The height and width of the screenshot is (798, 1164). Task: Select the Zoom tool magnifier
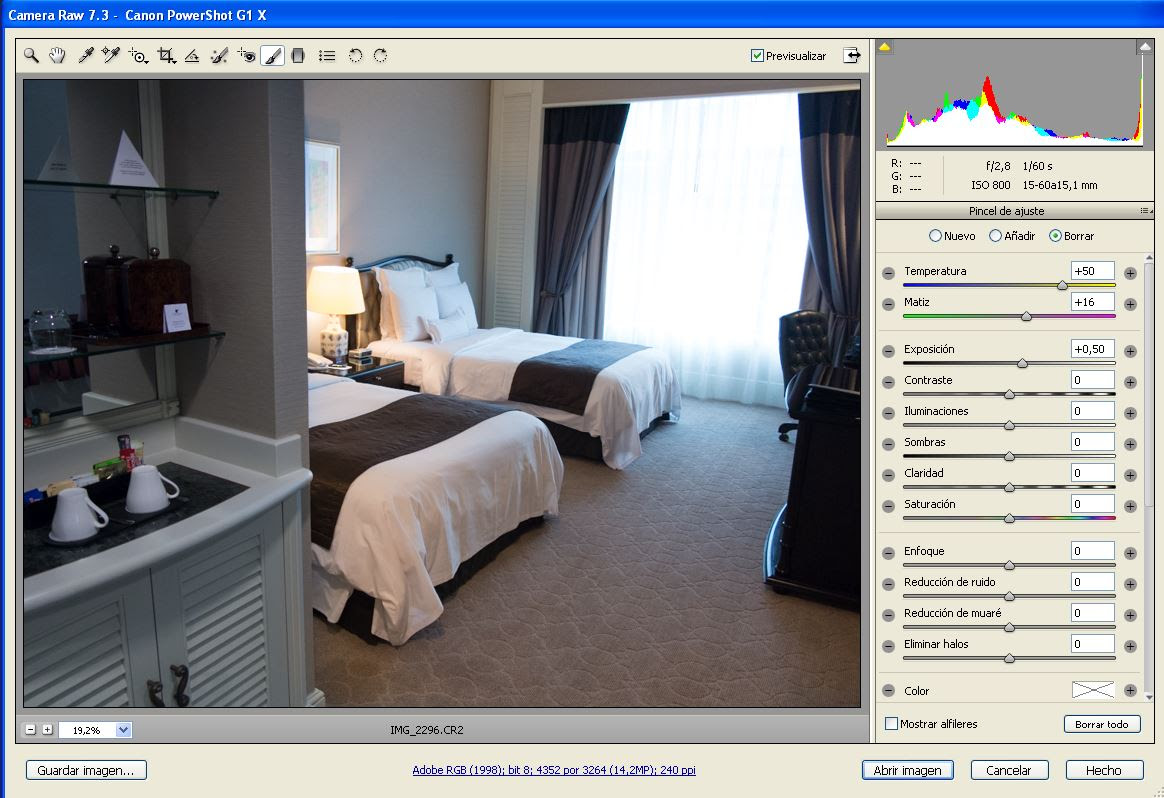coord(31,56)
